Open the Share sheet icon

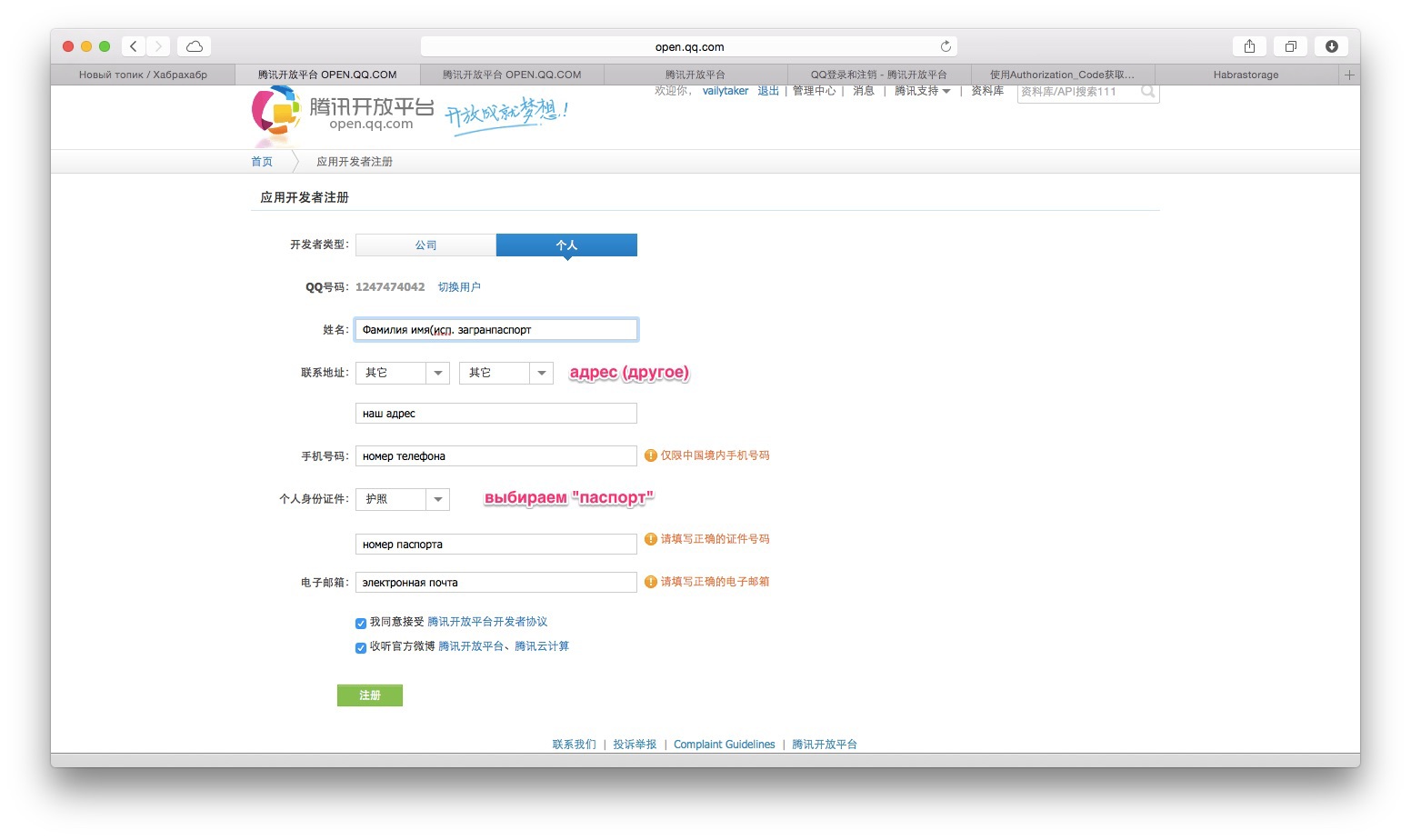(x=1249, y=46)
